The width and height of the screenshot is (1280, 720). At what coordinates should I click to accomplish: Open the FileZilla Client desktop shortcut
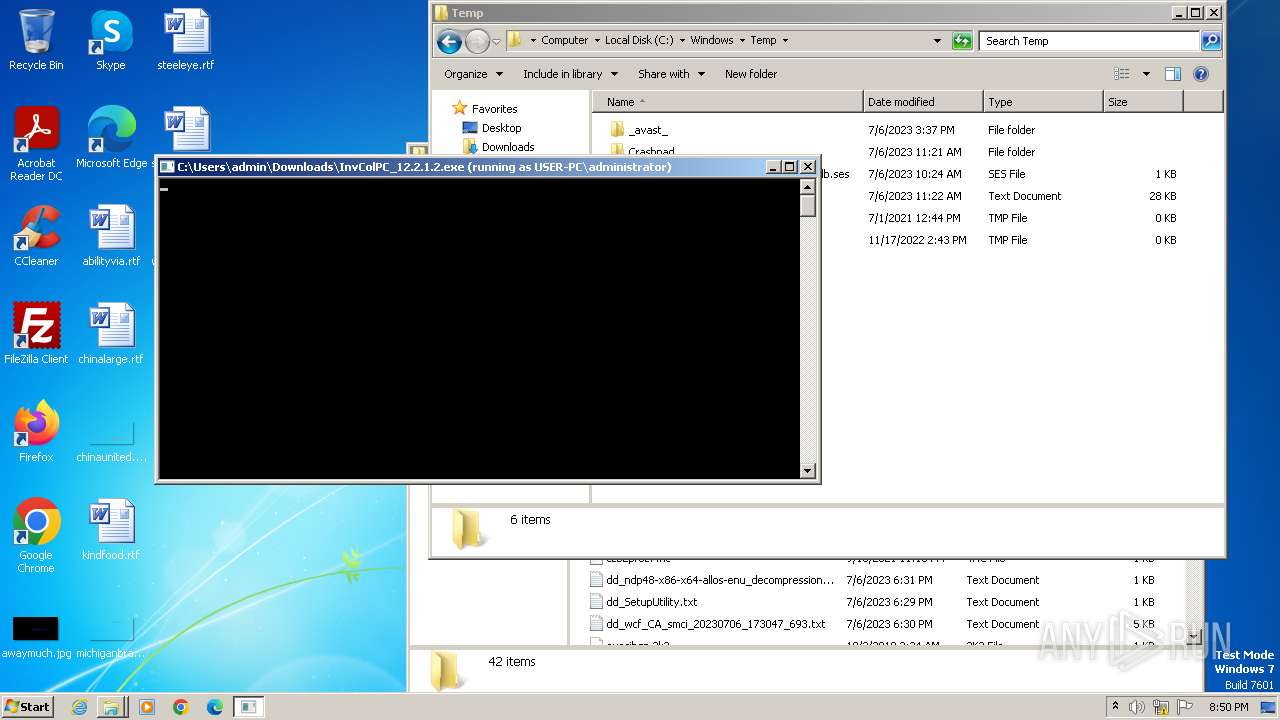pos(36,334)
